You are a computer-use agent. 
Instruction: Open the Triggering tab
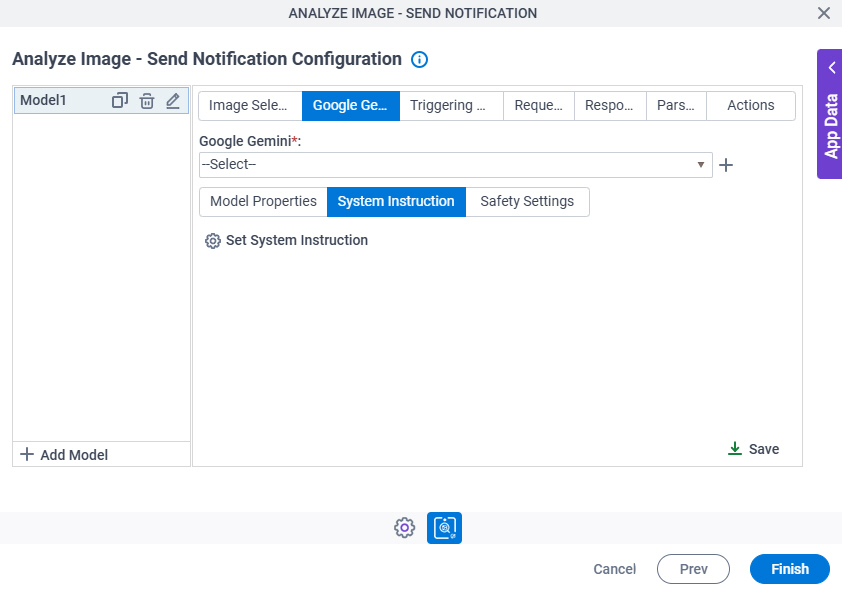452,106
